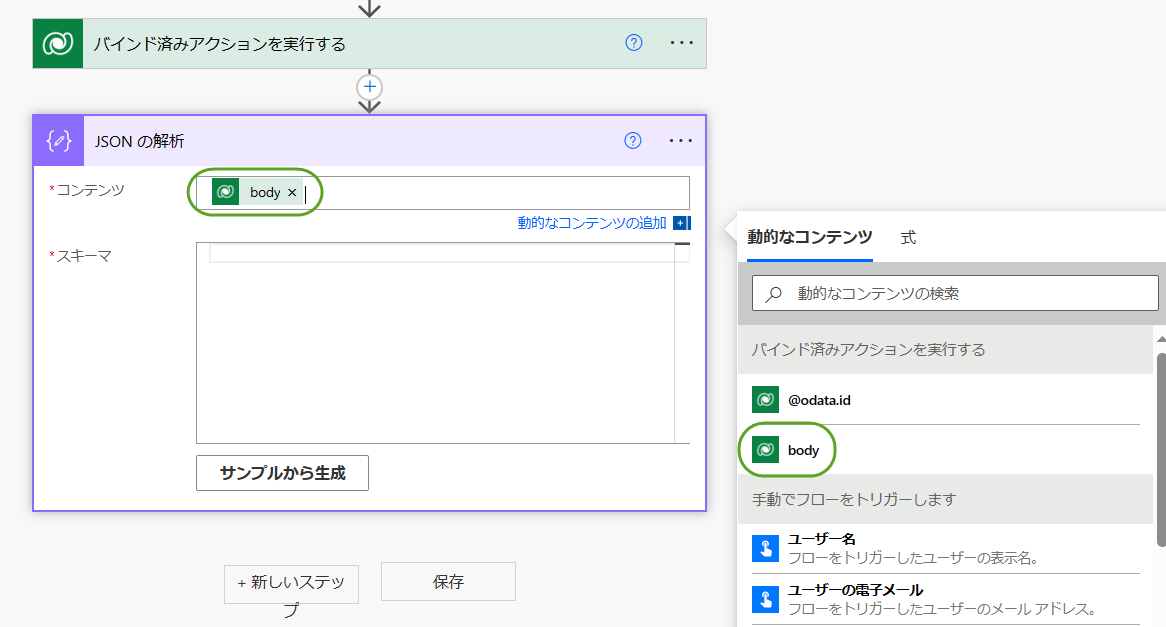This screenshot has height=627, width=1166.
Task: Click the バインド済みアクションを実行する card title
Action: 220,44
